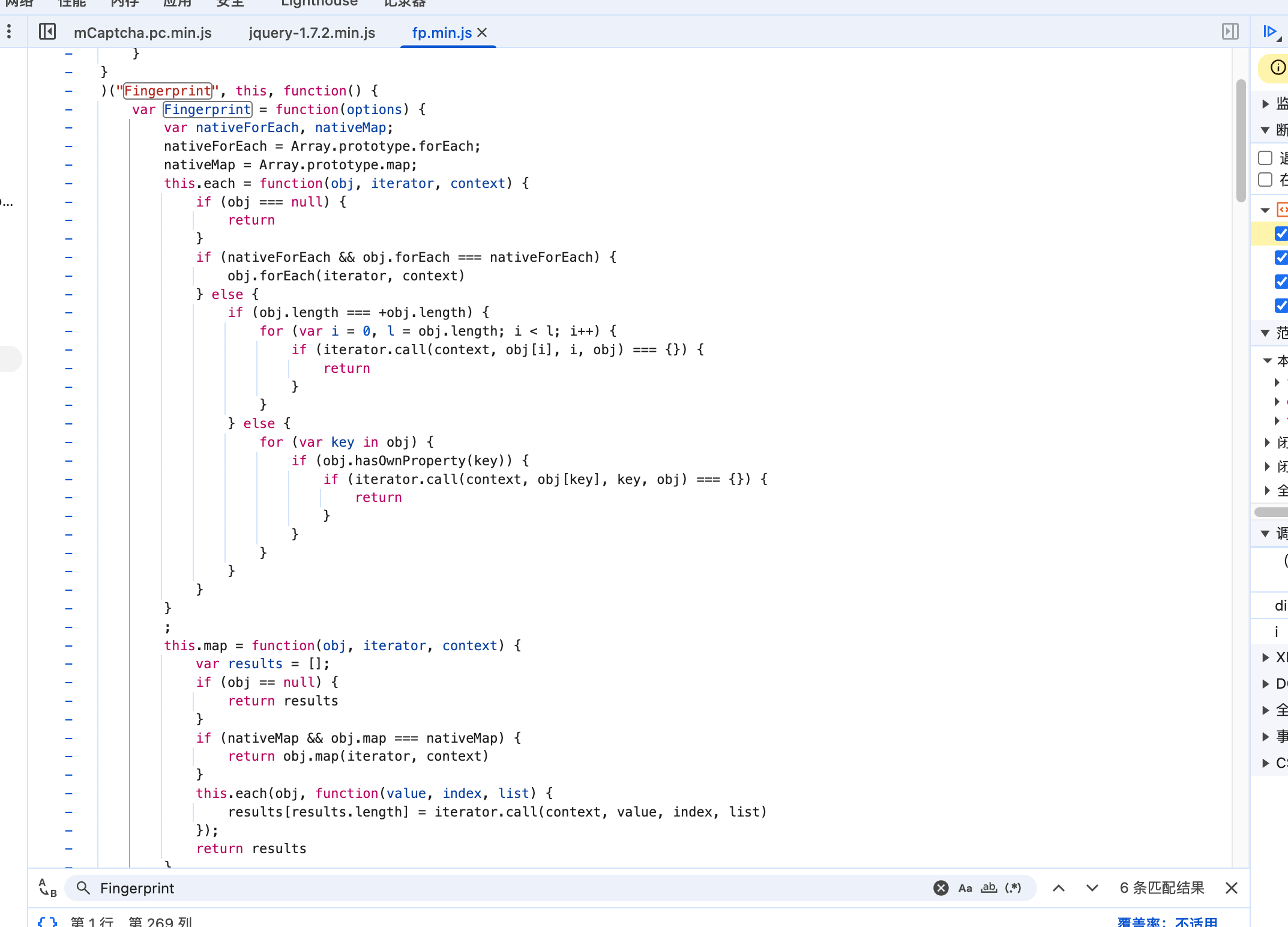
Task: Click into the Fingerprint search input field
Action: pyautogui.click(x=510, y=888)
